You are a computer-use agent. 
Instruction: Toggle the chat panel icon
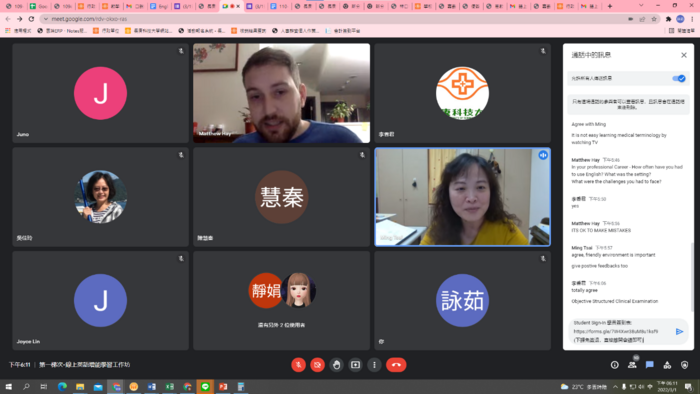[650, 365]
